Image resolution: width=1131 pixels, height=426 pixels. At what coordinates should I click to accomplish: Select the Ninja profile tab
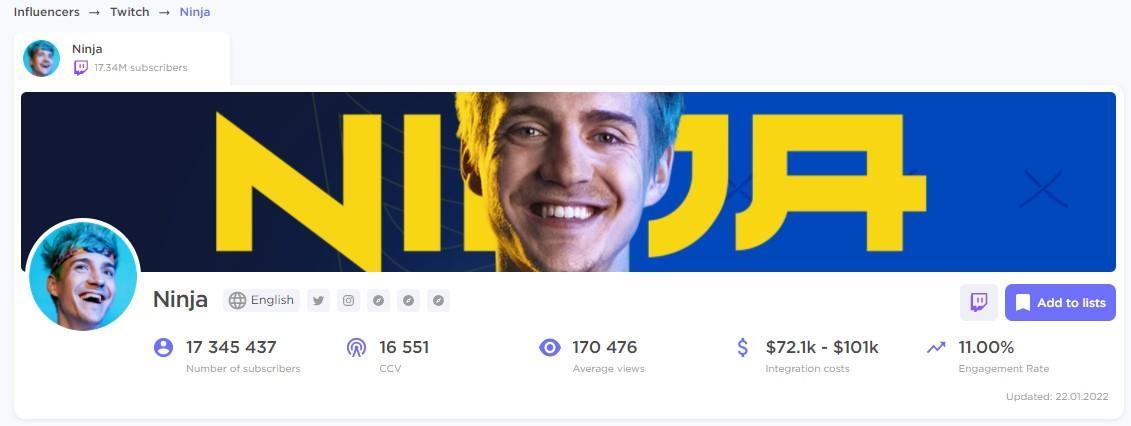(x=122, y=58)
